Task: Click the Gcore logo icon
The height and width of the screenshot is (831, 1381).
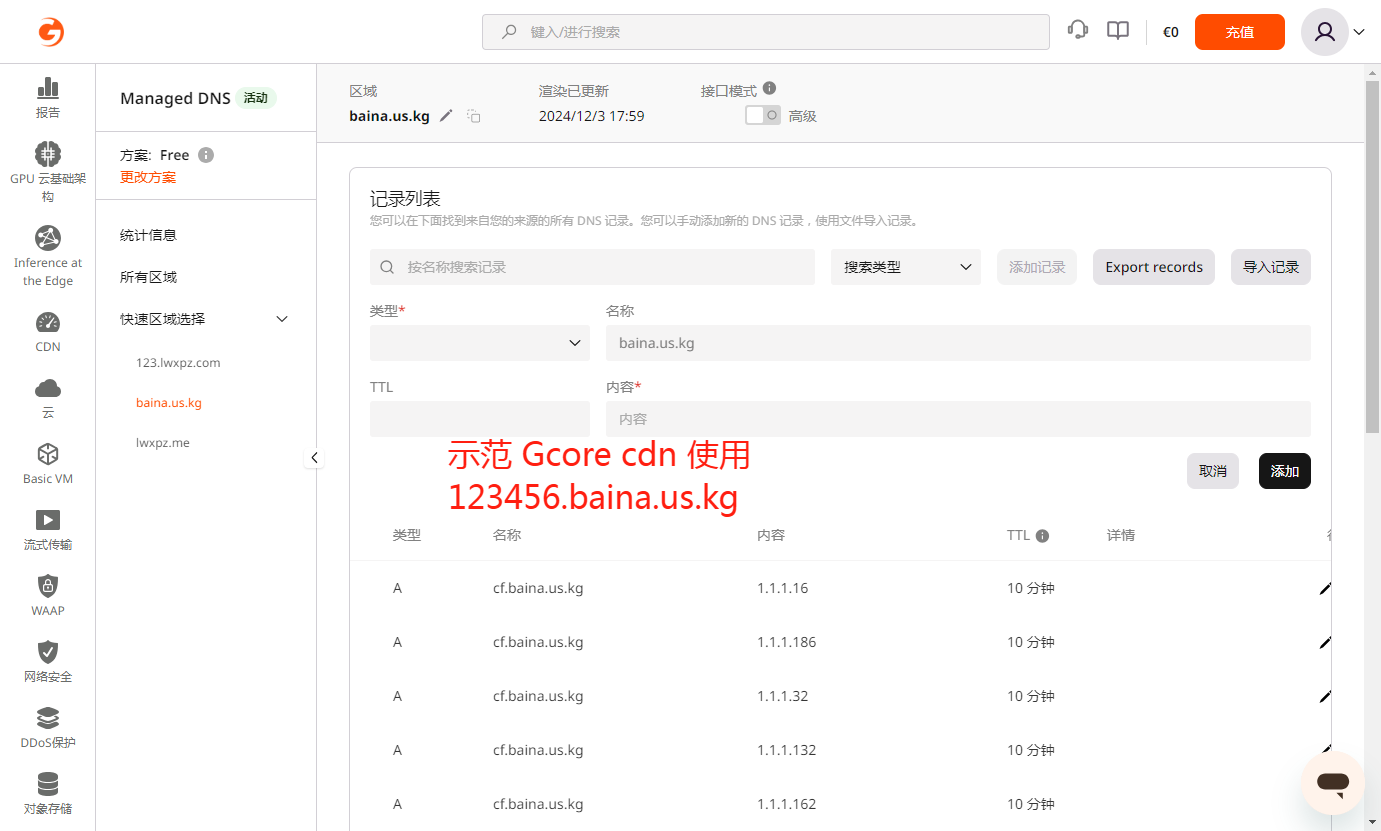Action: point(51,32)
